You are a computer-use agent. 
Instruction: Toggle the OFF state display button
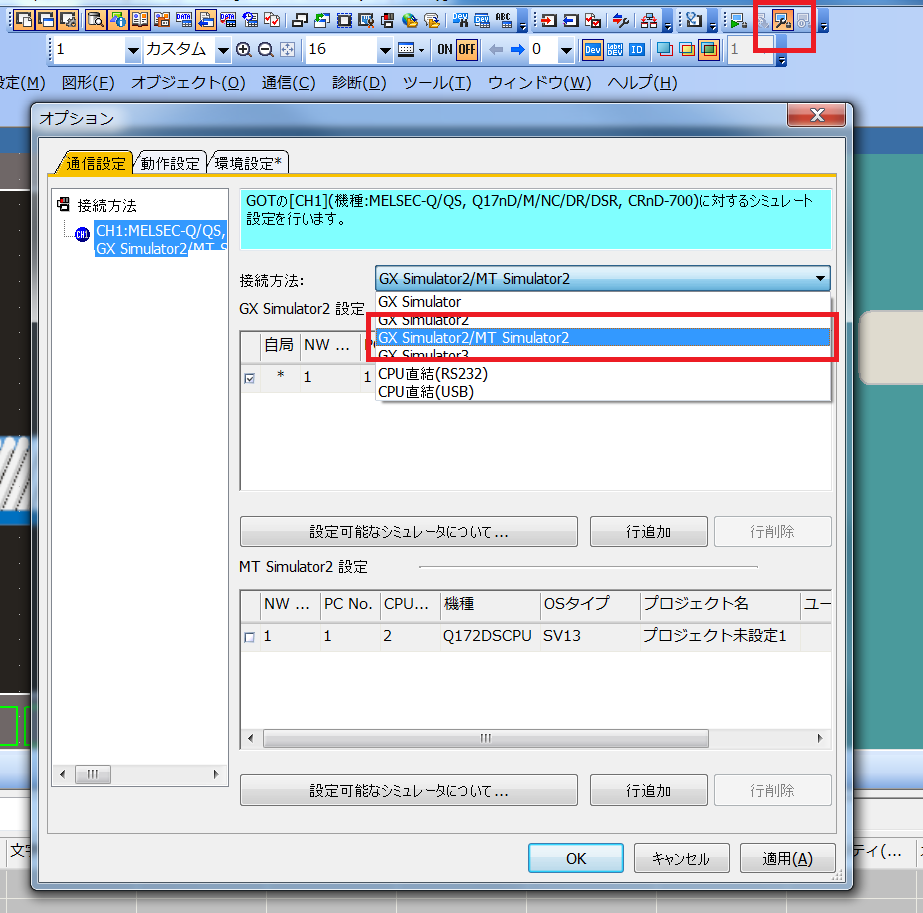click(x=467, y=49)
